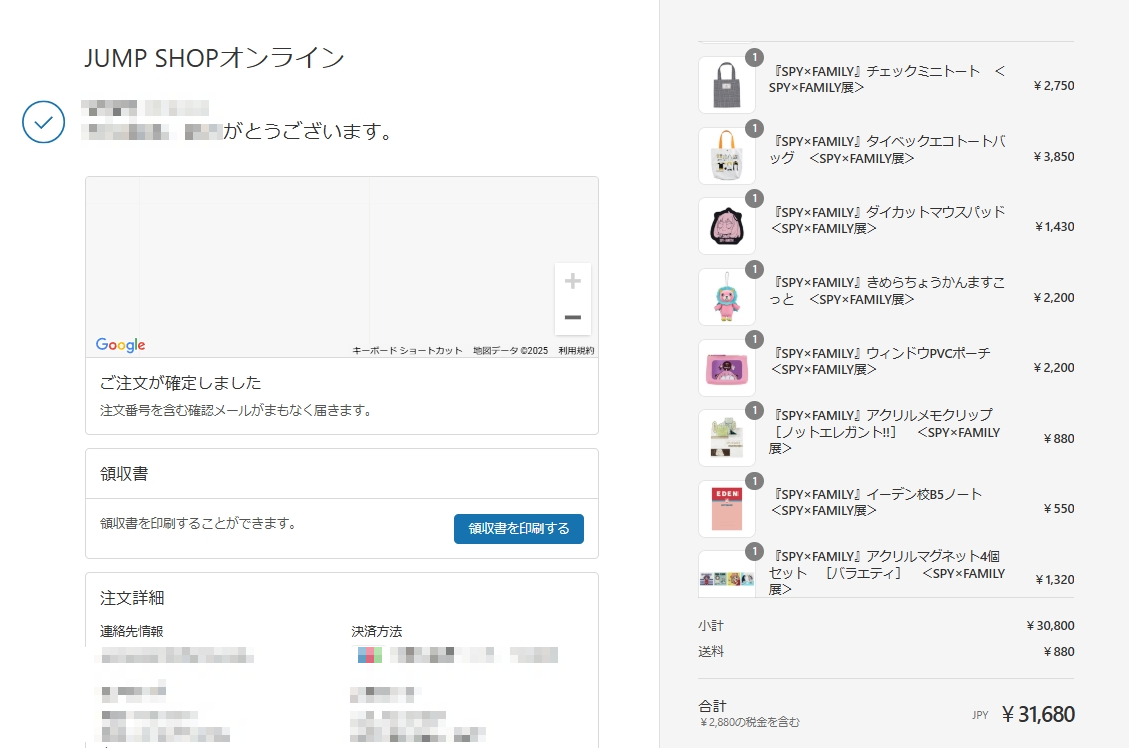Click the ¥30,800 subtotal amount

(x=1050, y=626)
